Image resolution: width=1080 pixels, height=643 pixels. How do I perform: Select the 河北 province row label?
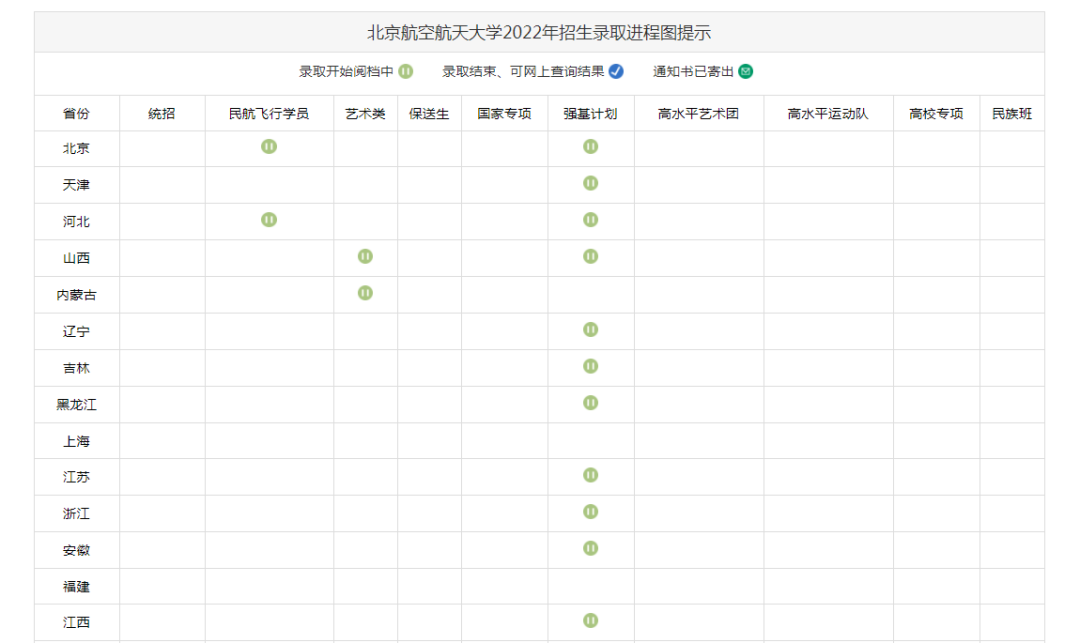click(x=76, y=221)
